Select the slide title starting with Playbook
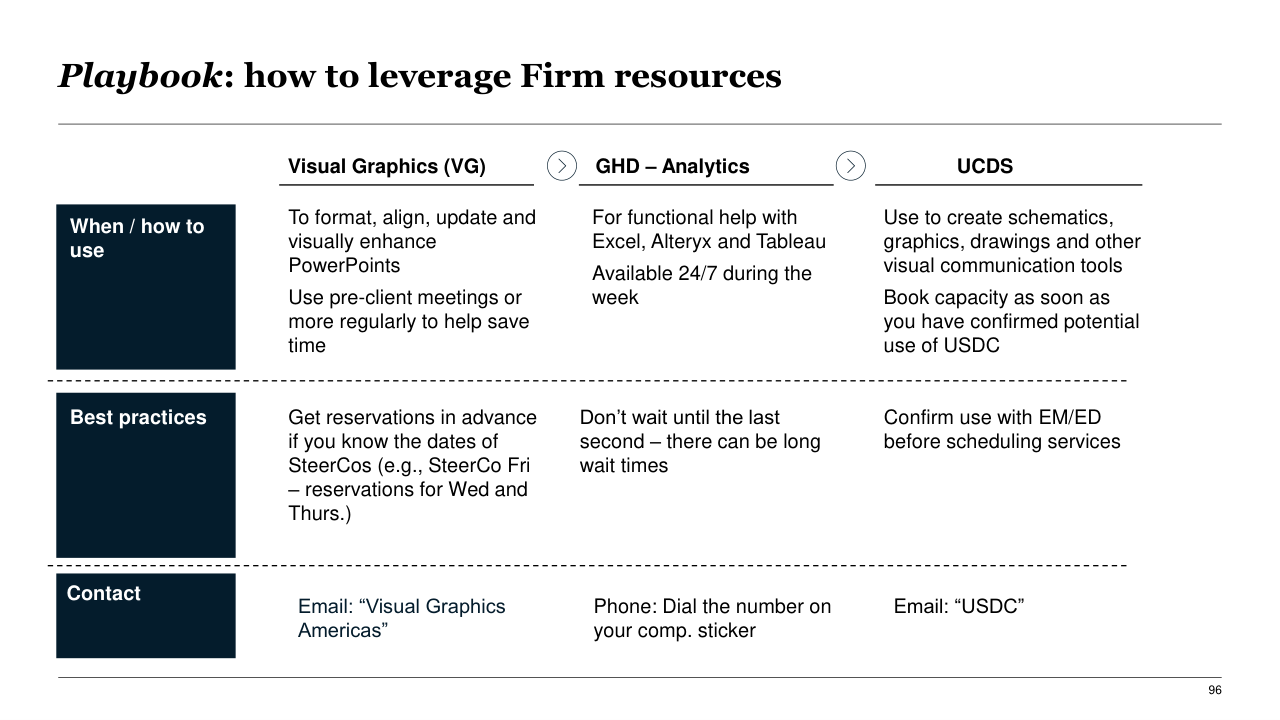This screenshot has height=720, width=1280. point(419,76)
